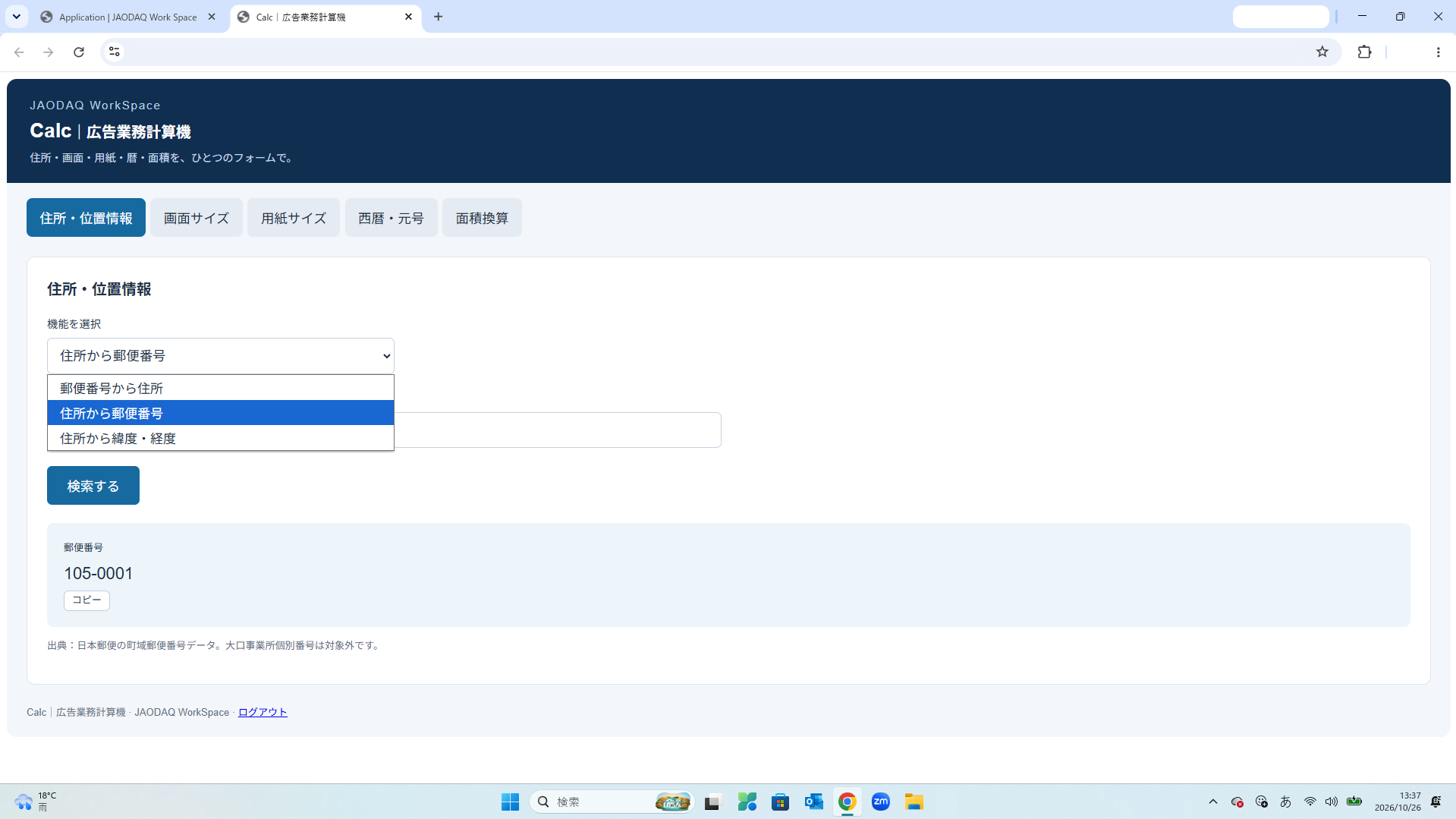The width and height of the screenshot is (1456, 819).
Task: Close the Calc 広告業務計算機 tab
Action: coord(408,17)
